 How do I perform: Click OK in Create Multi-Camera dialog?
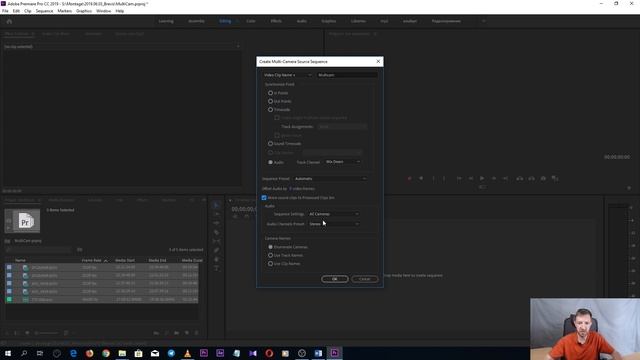click(335, 279)
